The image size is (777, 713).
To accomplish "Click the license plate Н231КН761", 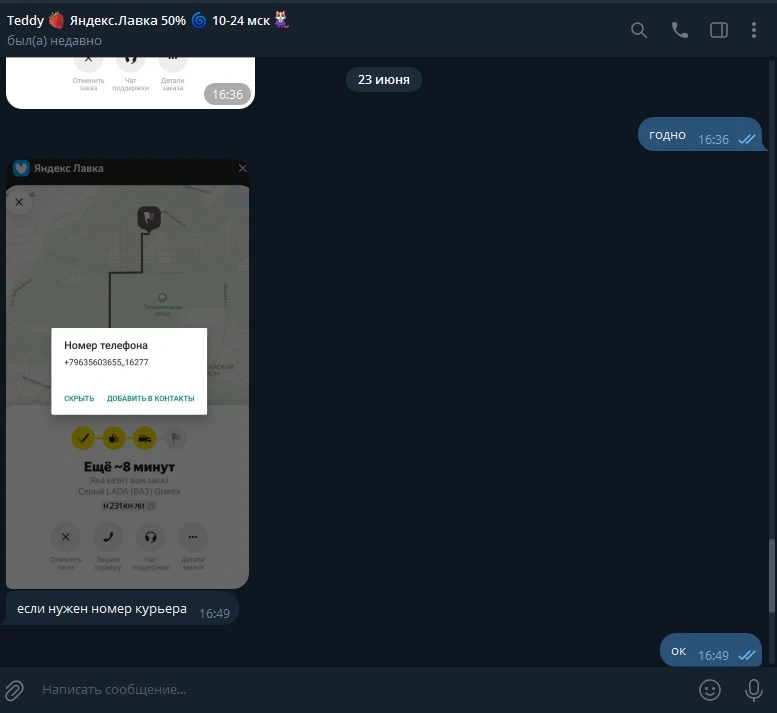I will [128, 506].
